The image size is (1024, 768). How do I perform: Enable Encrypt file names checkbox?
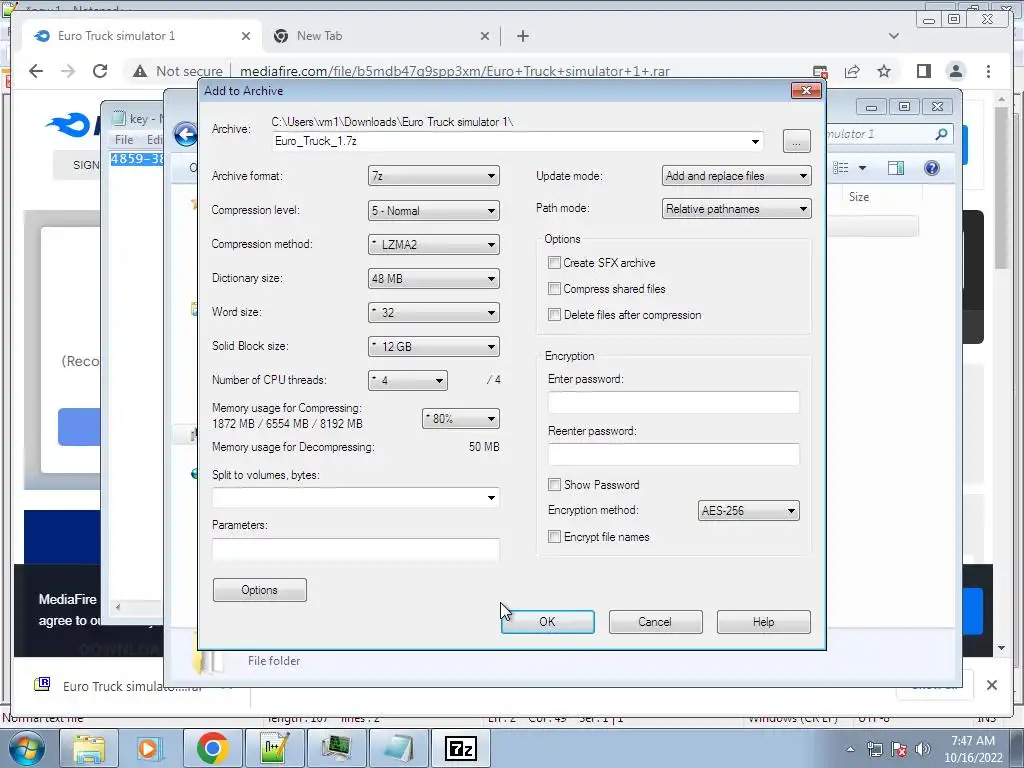click(x=554, y=537)
